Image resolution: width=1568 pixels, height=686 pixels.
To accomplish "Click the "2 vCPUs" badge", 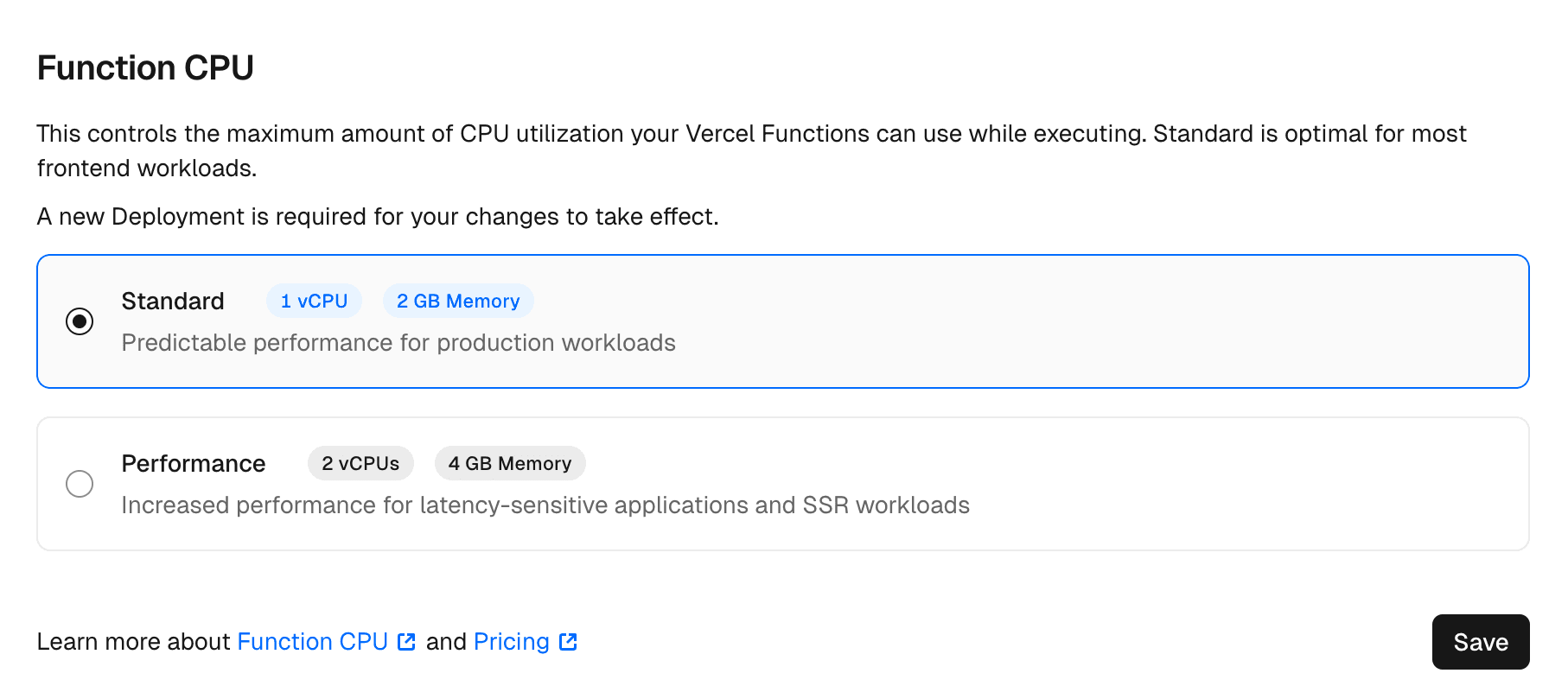I will [x=360, y=463].
